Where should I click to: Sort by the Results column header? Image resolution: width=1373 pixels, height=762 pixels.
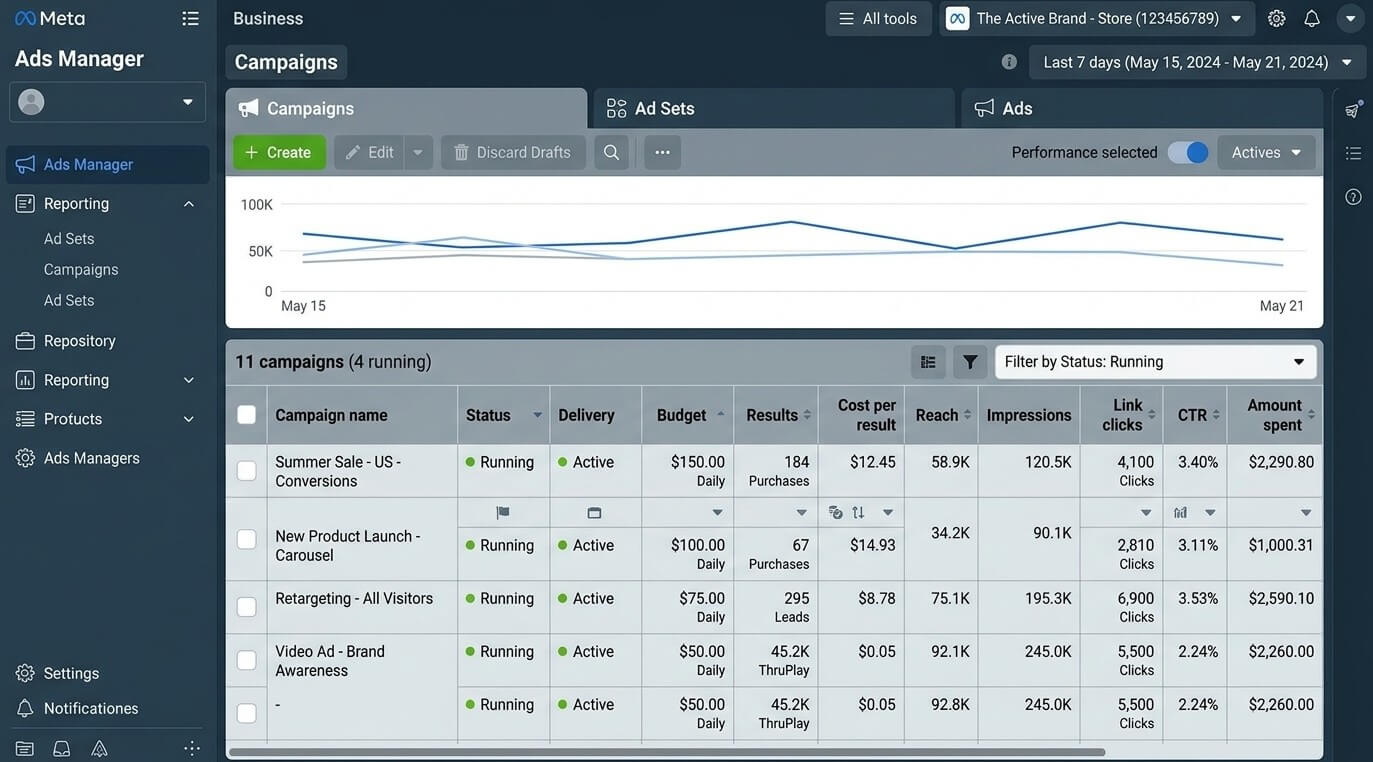[776, 415]
